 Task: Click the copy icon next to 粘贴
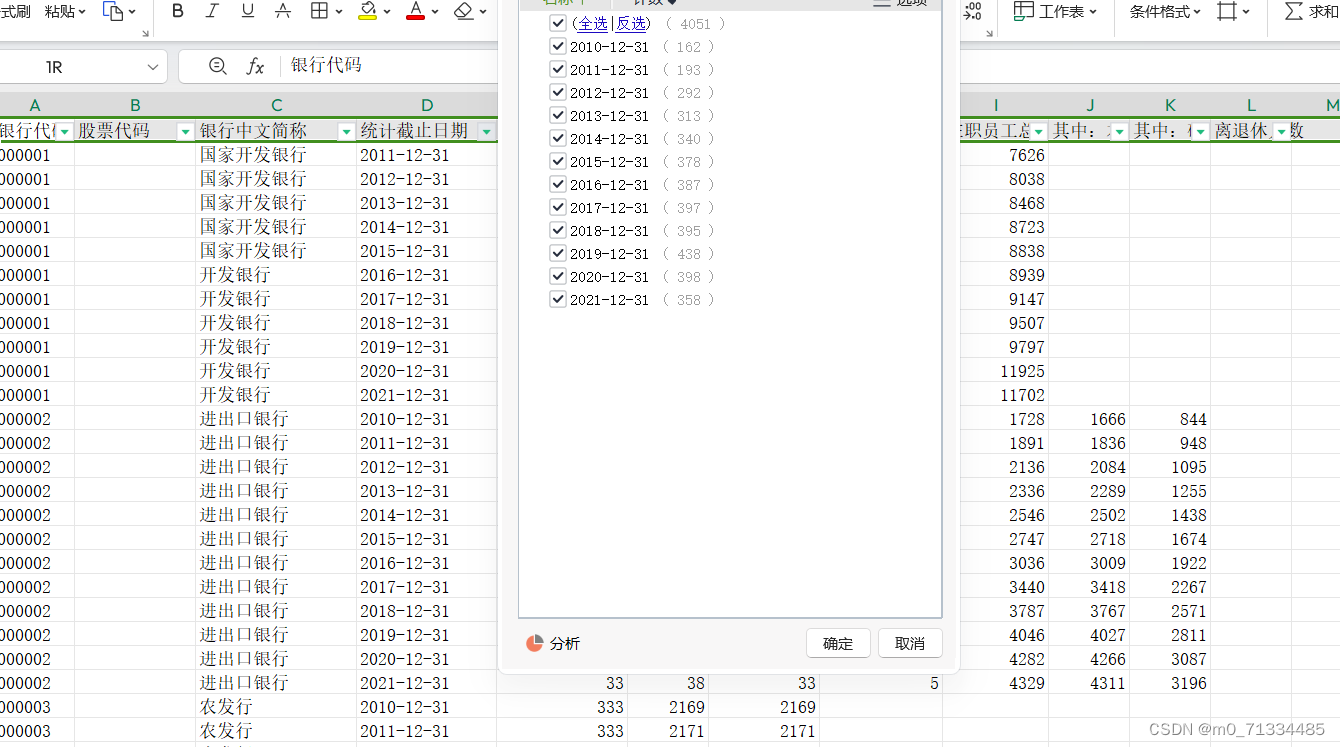pos(113,11)
